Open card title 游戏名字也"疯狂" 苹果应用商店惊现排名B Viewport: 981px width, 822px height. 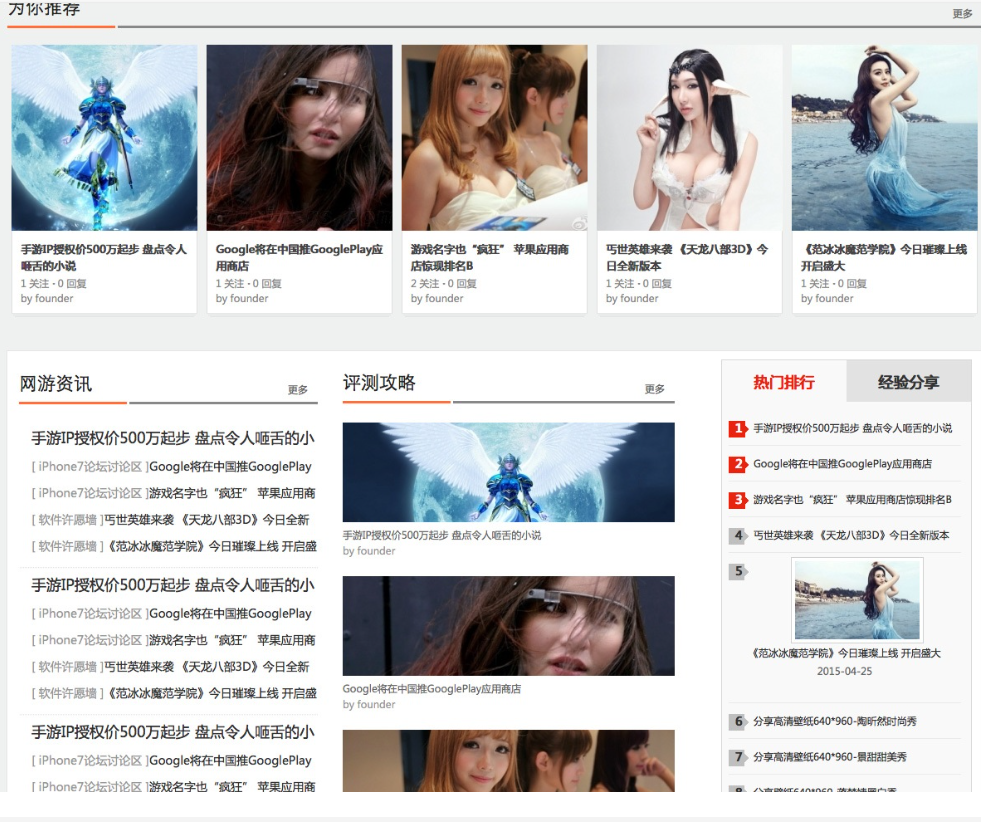[x=490, y=257]
